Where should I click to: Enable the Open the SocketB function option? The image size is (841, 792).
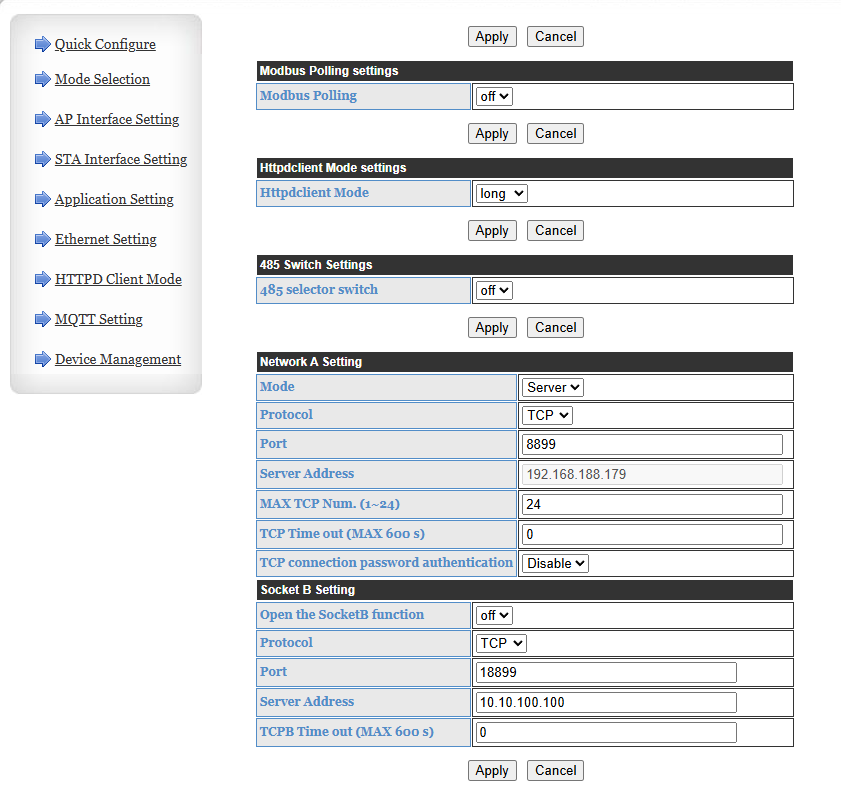click(x=493, y=615)
